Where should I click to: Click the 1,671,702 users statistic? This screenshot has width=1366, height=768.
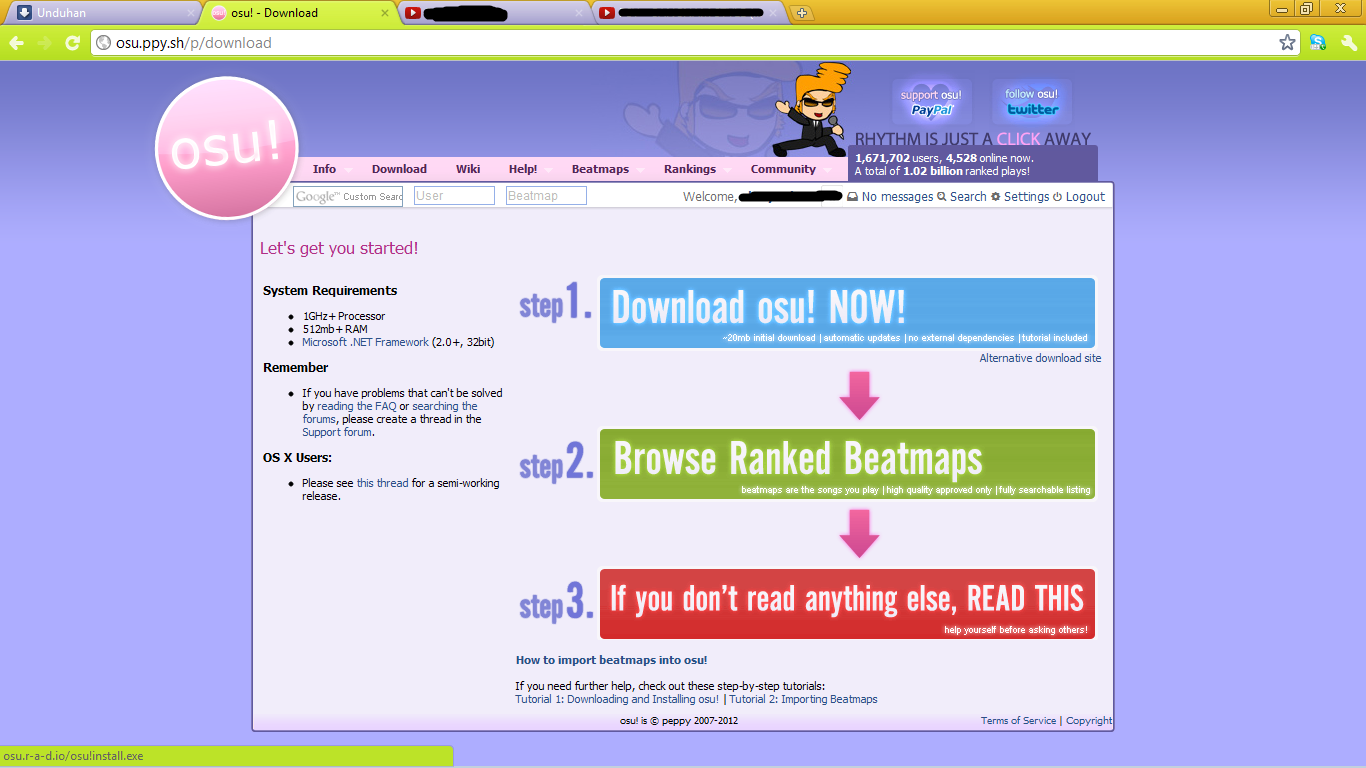tap(896, 158)
